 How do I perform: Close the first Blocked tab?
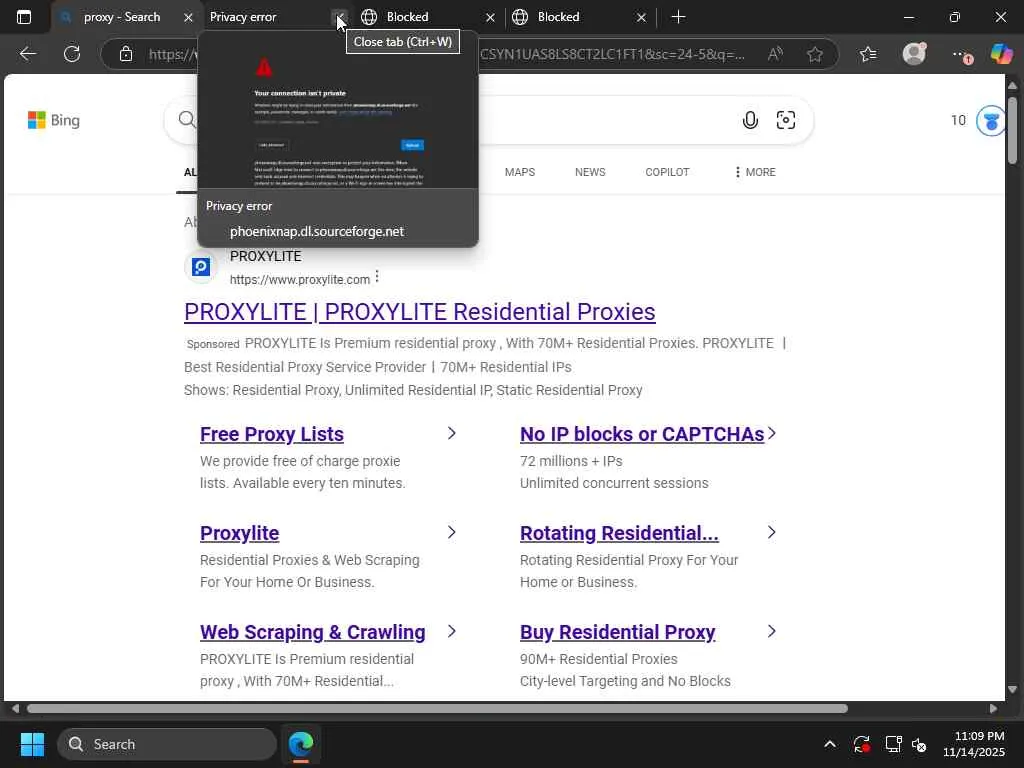490,18
